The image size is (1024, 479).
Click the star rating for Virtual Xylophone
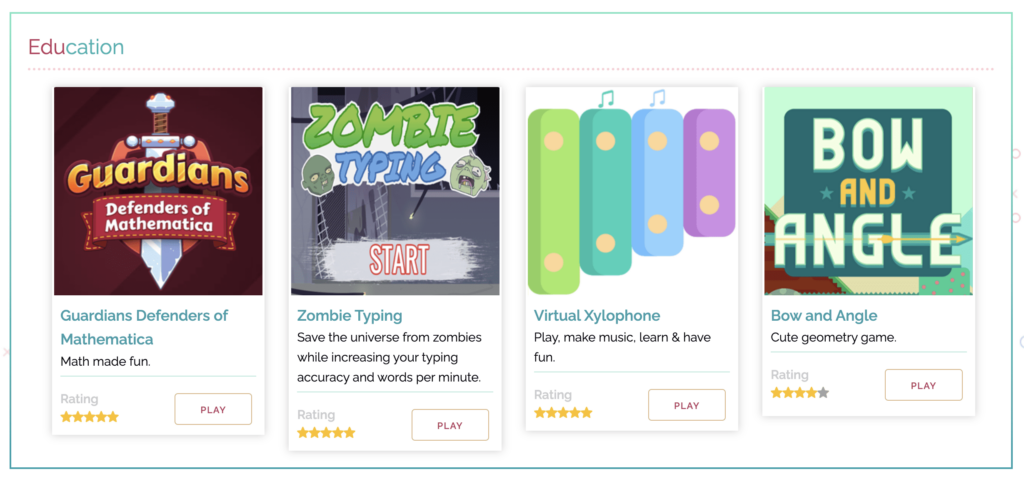tap(563, 413)
